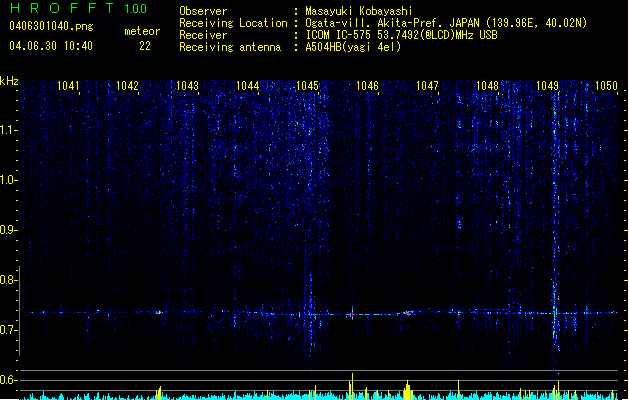Click the A504HB(yagi 4el) antenna text
The image size is (629, 400).
[353, 47]
